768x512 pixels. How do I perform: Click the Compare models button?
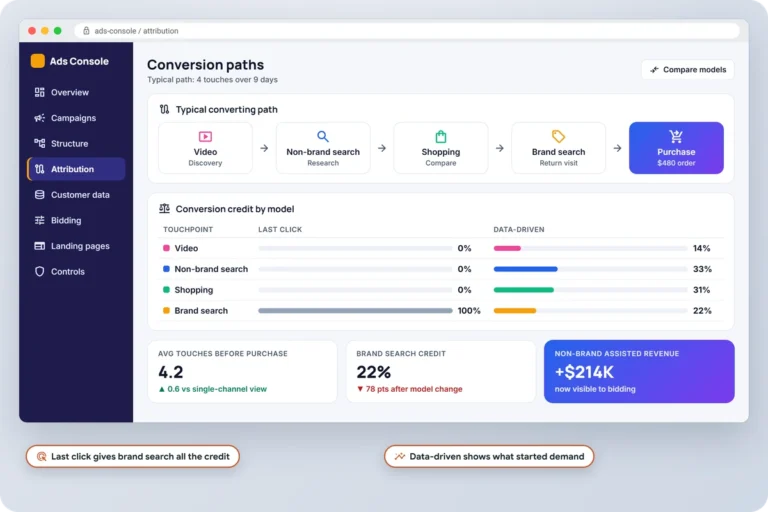[688, 70]
